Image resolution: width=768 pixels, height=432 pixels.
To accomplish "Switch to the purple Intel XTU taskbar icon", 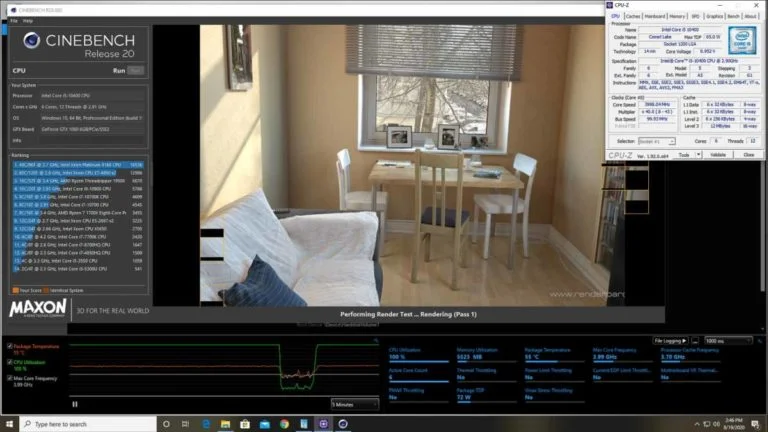I will pyautogui.click(x=323, y=424).
